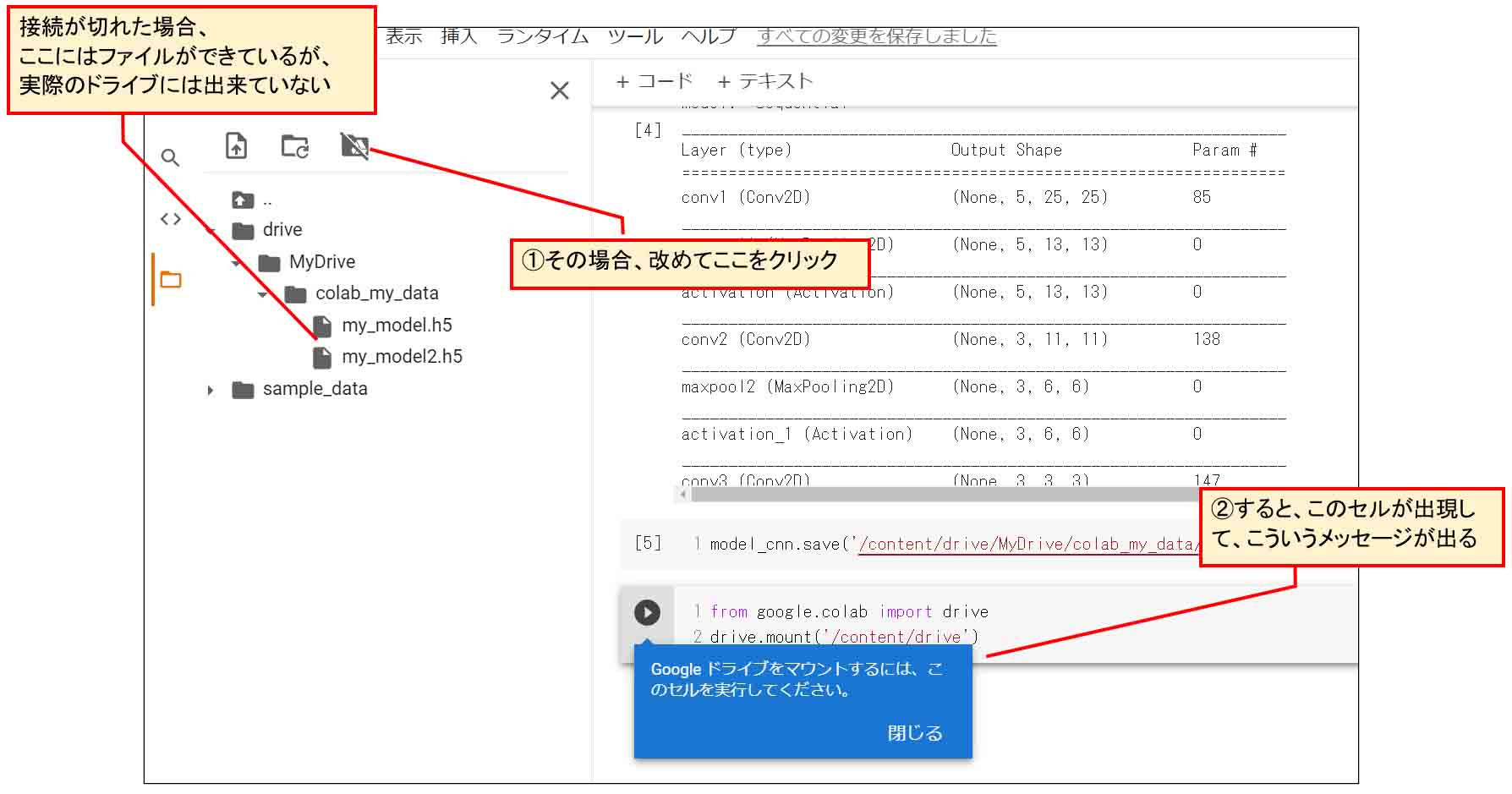Screen dimensions: 1512x794
Task: Select the my_model.h5 file
Action: tap(396, 326)
